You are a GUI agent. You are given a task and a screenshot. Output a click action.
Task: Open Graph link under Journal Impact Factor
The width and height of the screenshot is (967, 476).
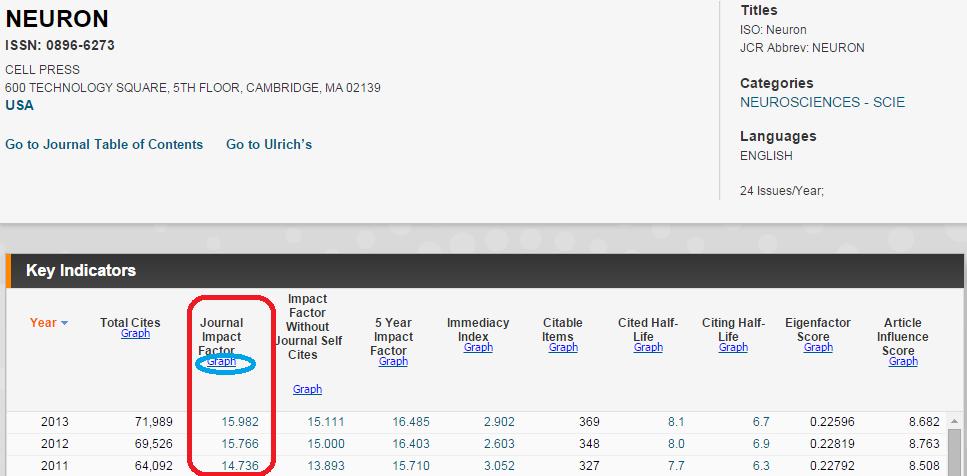coord(221,362)
